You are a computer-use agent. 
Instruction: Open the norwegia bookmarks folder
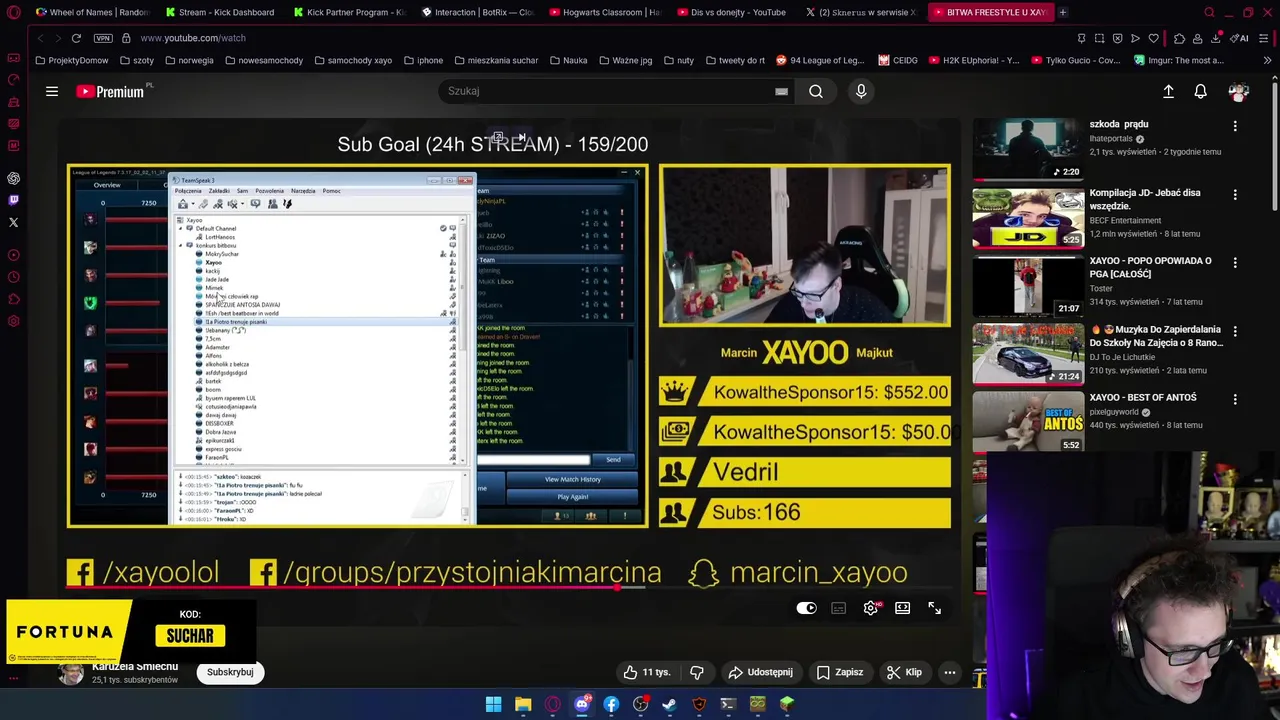189,60
